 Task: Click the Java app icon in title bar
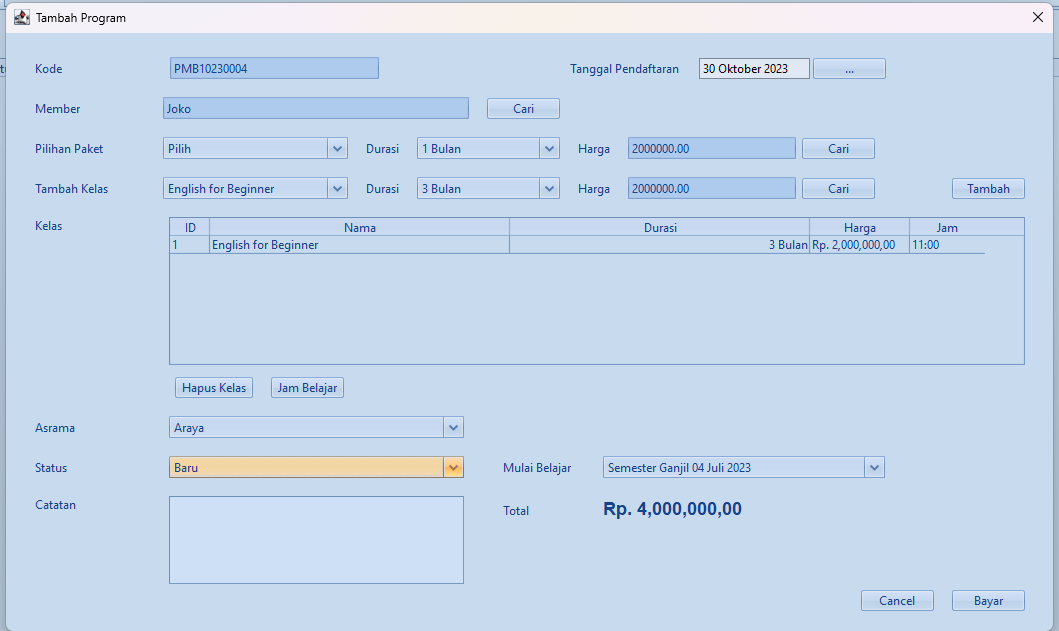[22, 18]
